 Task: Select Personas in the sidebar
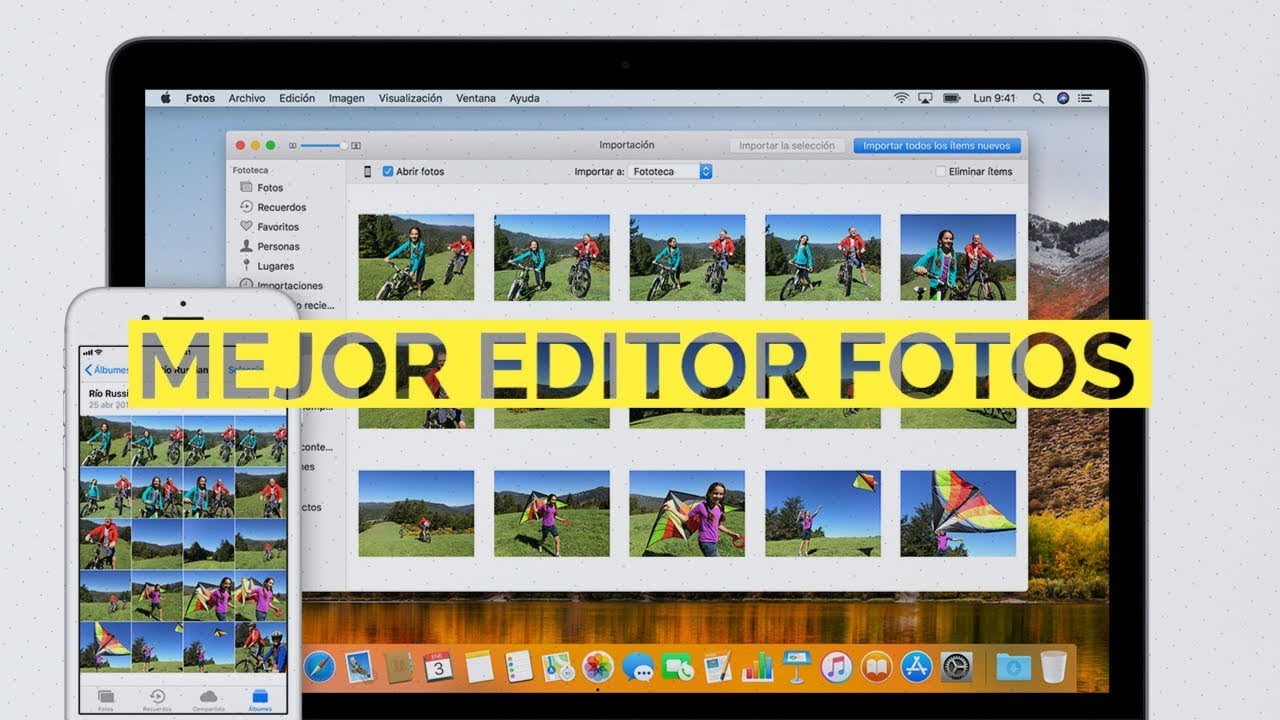269,246
